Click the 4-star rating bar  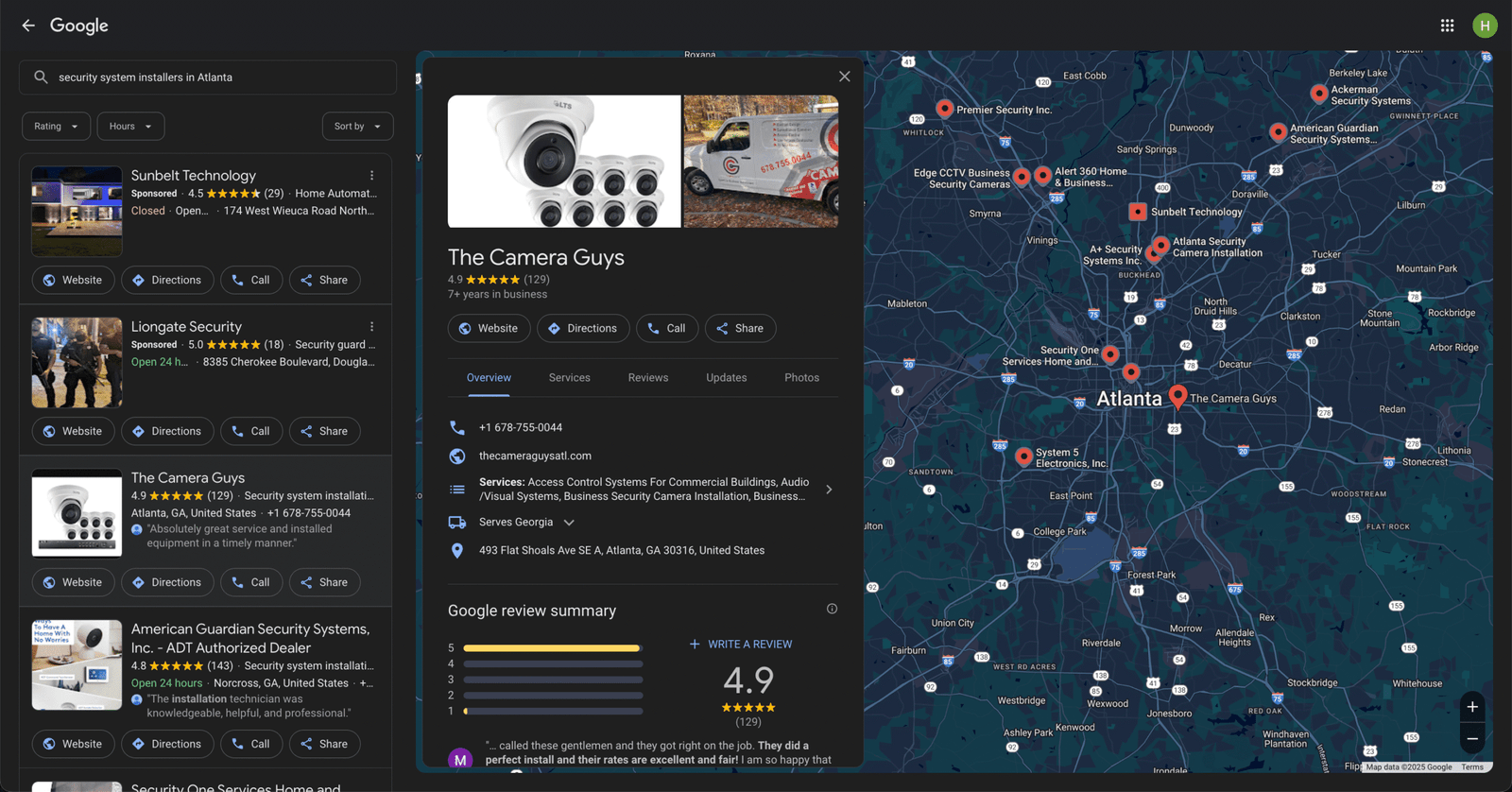click(553, 664)
